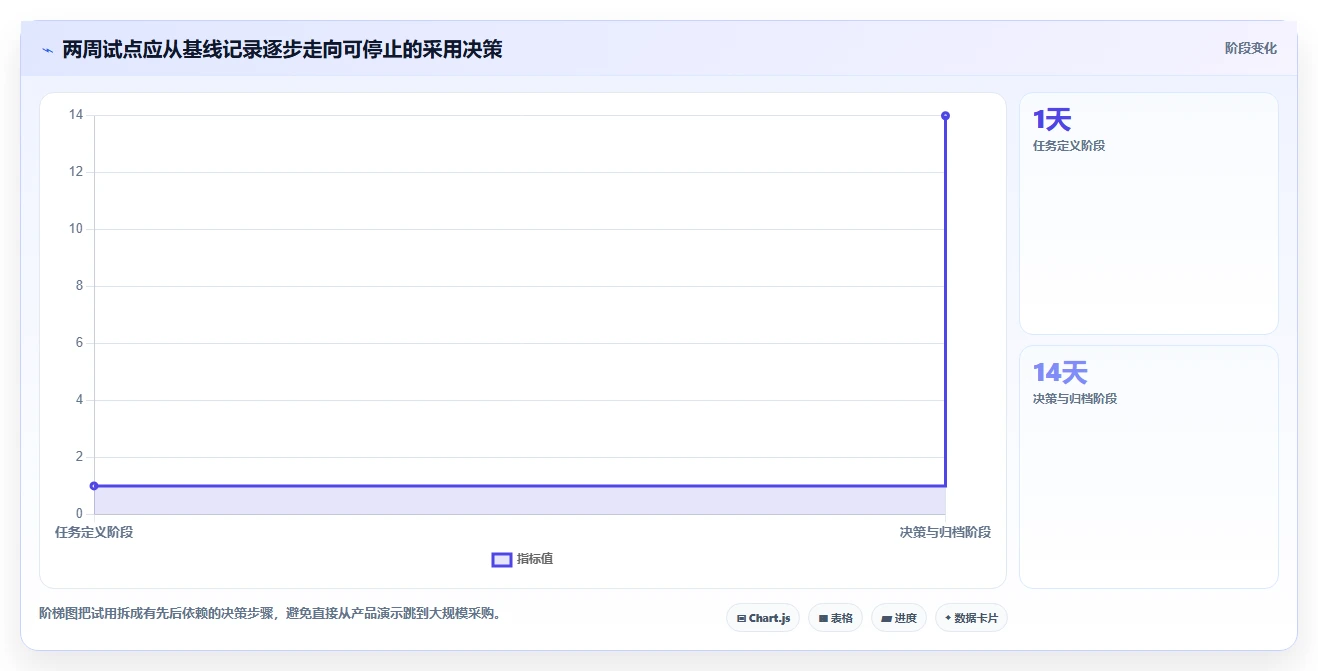Click the y-axis label 2

pos(80,457)
